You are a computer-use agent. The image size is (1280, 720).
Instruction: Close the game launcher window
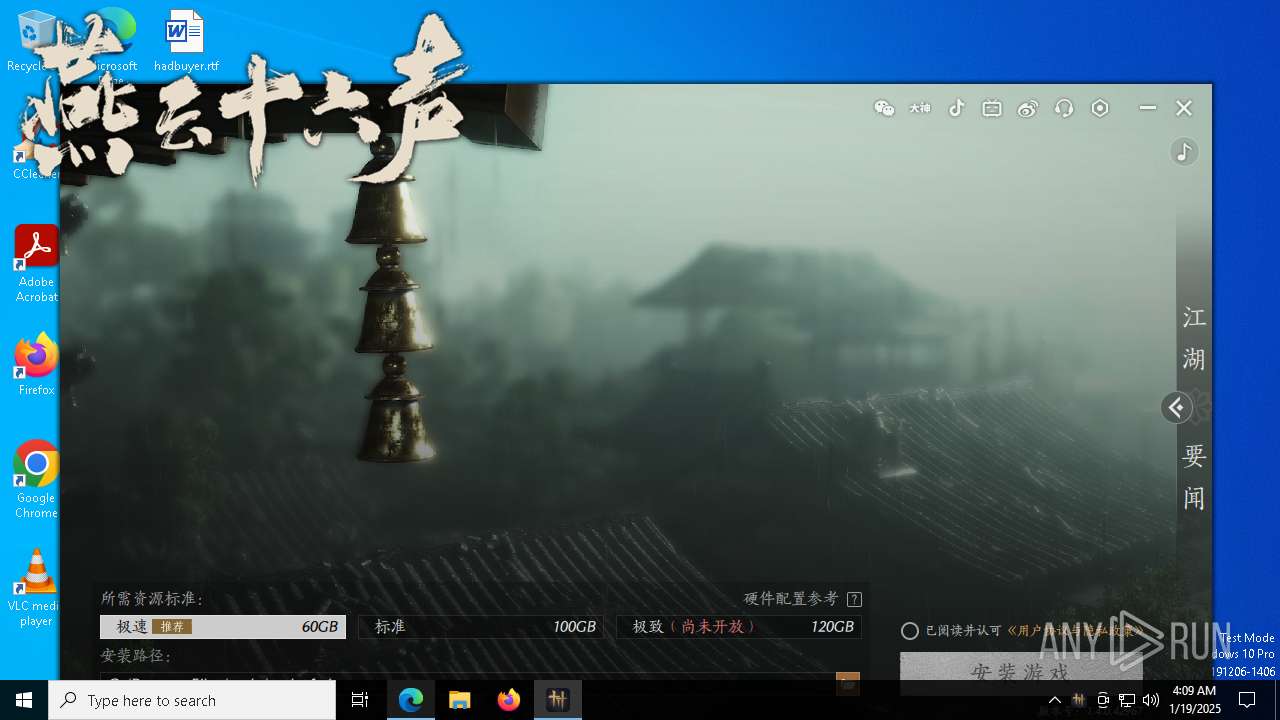click(1184, 108)
